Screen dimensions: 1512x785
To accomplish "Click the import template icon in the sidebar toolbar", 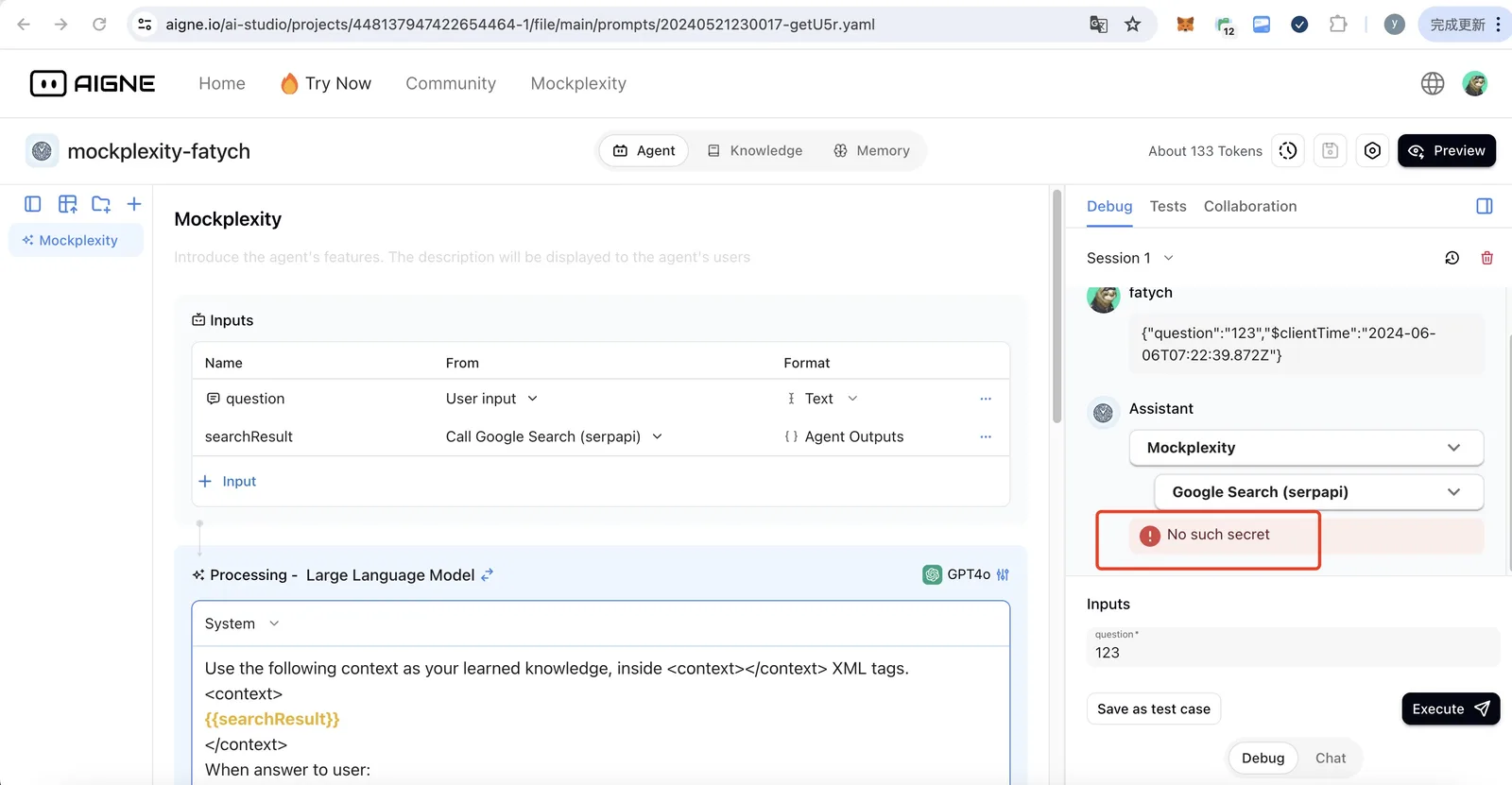I will [67, 204].
